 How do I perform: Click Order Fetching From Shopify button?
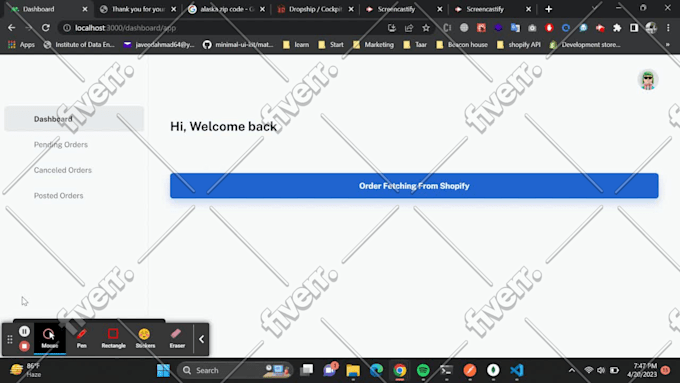coord(414,186)
